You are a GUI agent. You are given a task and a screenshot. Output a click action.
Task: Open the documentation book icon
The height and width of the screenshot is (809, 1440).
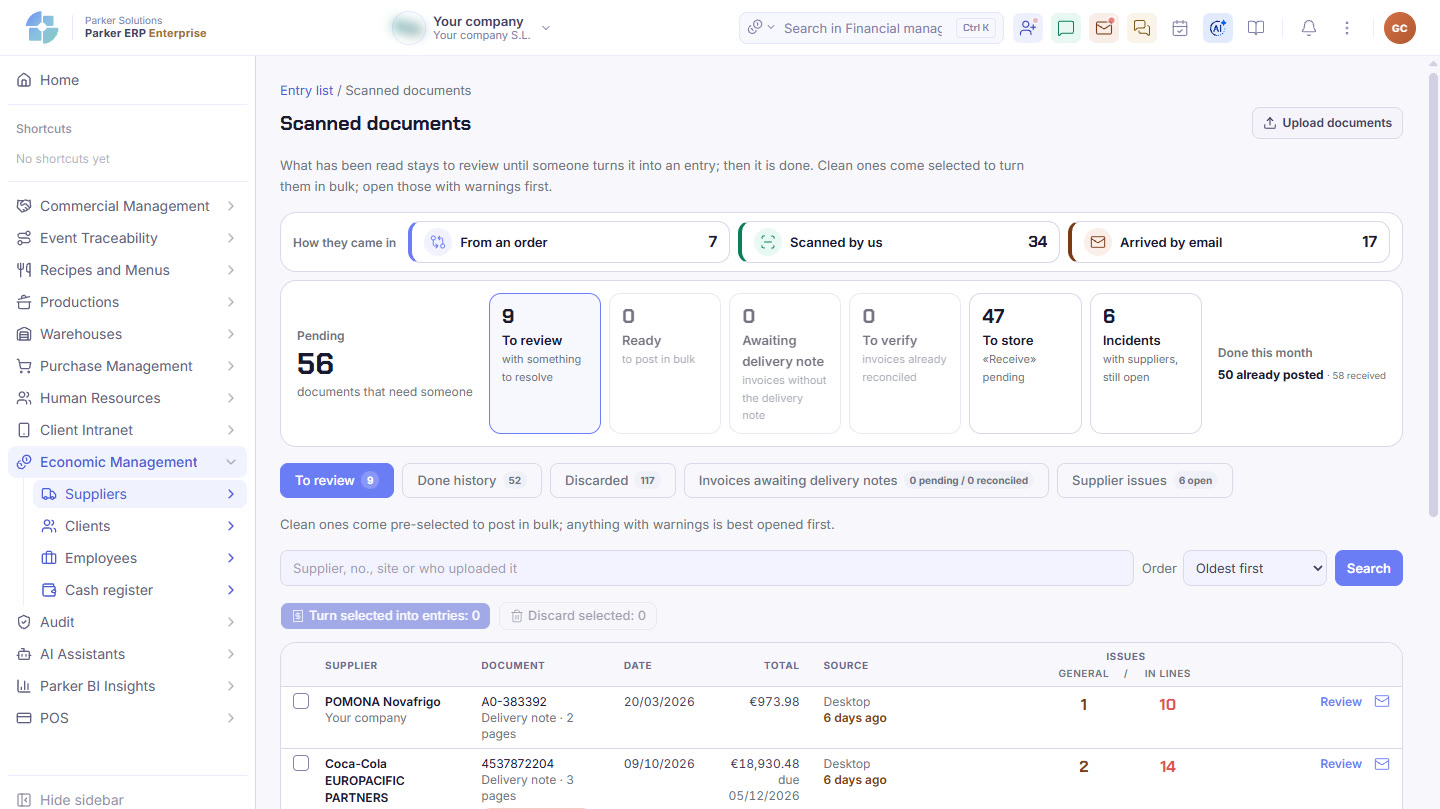pyautogui.click(x=1256, y=28)
